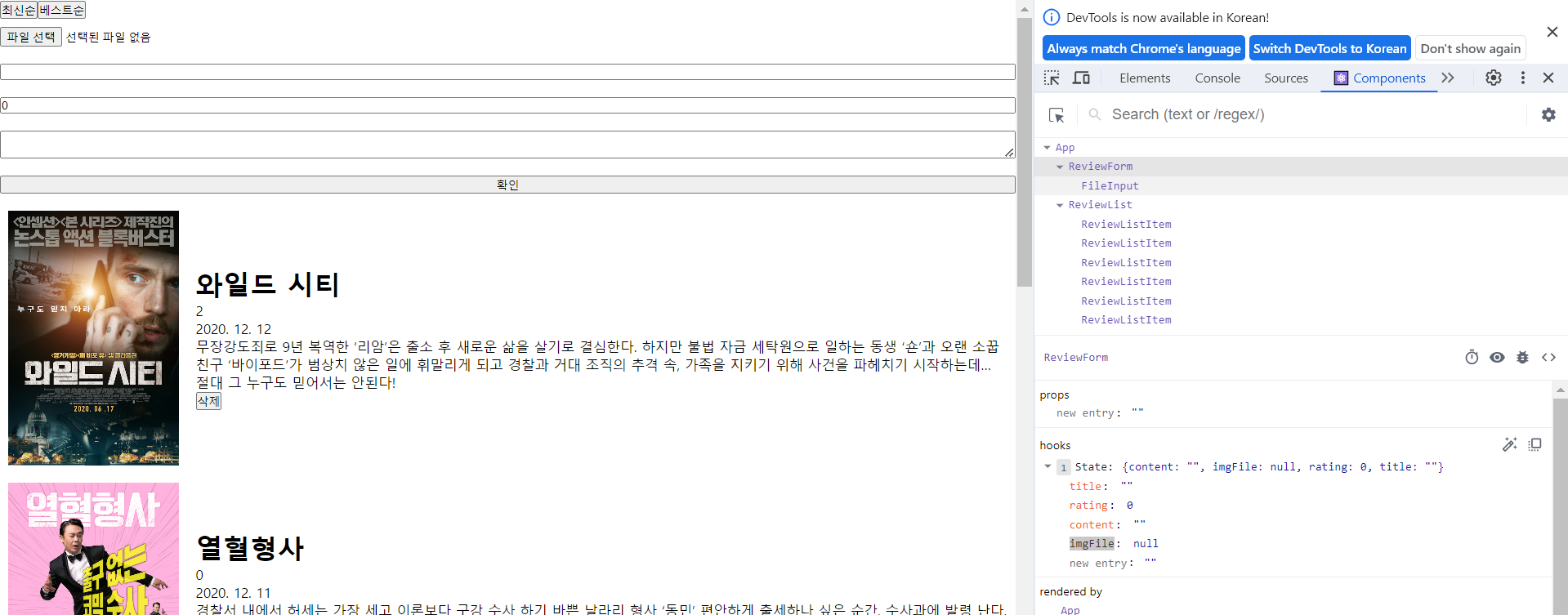Inspect the matching DOM element eye icon

pyautogui.click(x=1497, y=357)
